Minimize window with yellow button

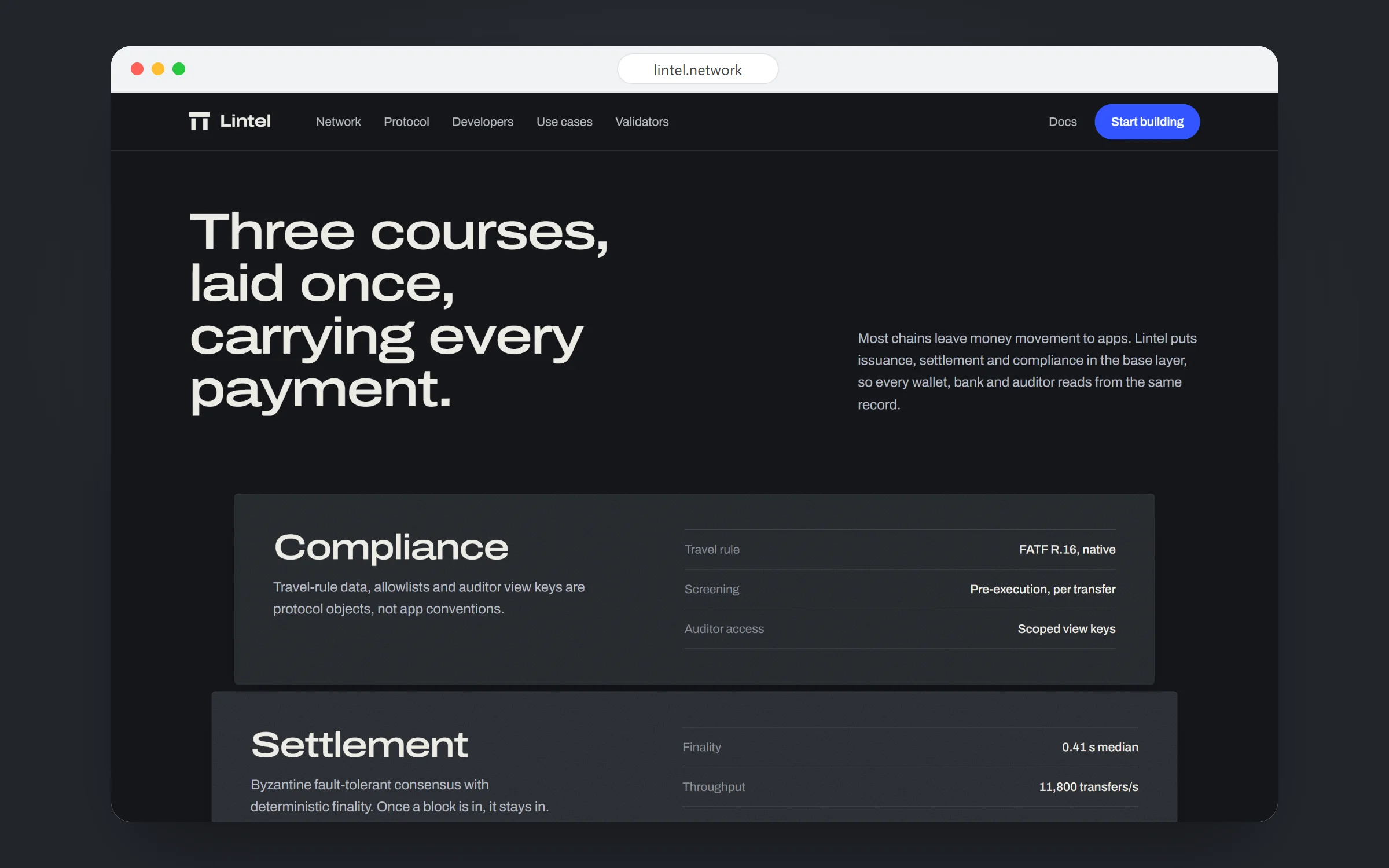point(158,69)
